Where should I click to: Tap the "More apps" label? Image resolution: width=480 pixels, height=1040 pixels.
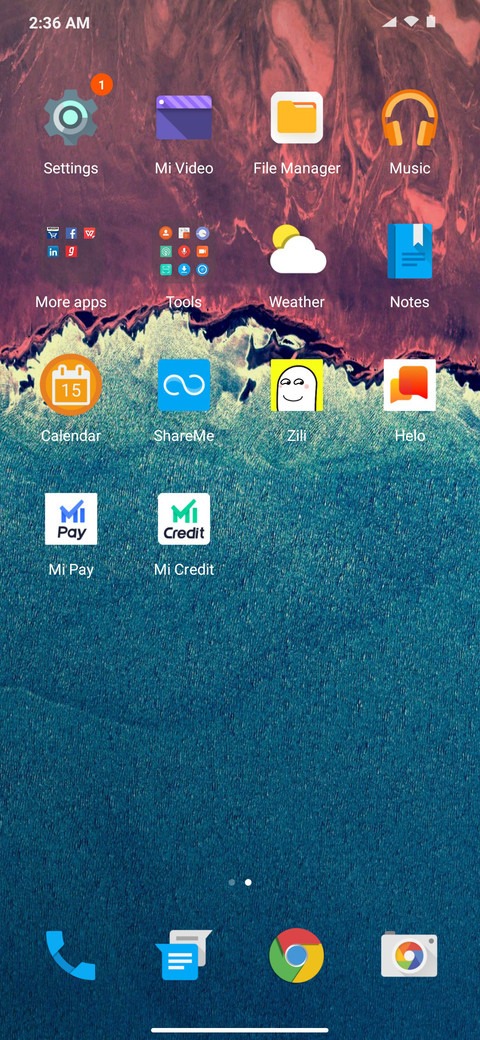pos(71,302)
